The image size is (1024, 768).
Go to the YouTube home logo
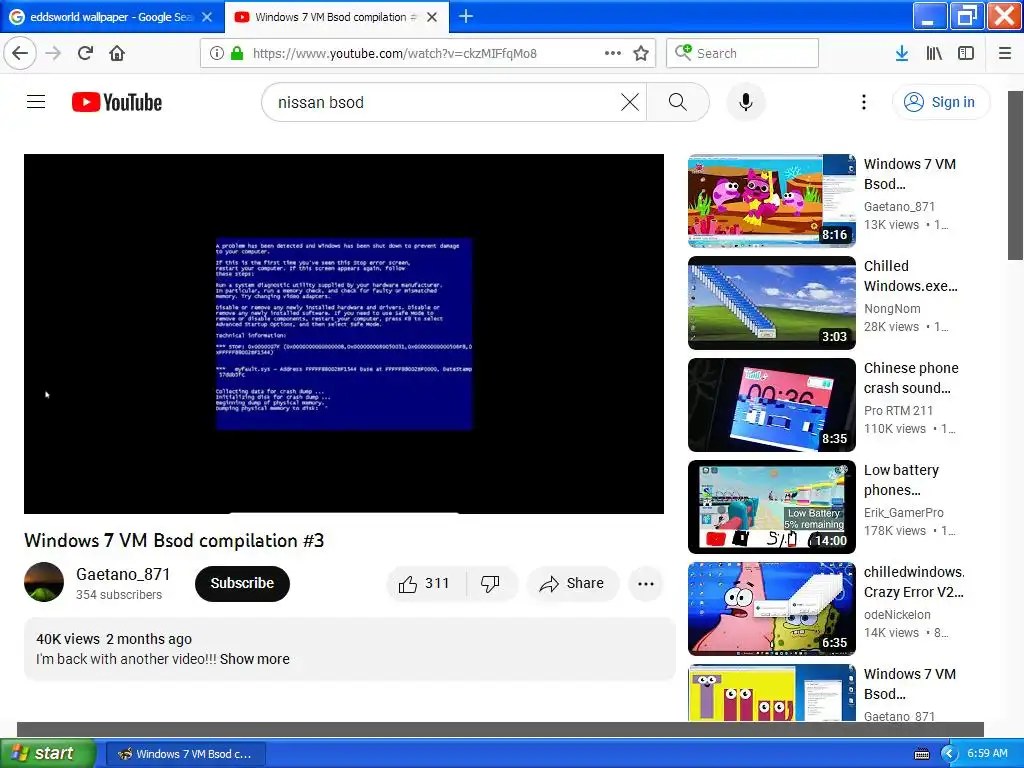coord(117,102)
